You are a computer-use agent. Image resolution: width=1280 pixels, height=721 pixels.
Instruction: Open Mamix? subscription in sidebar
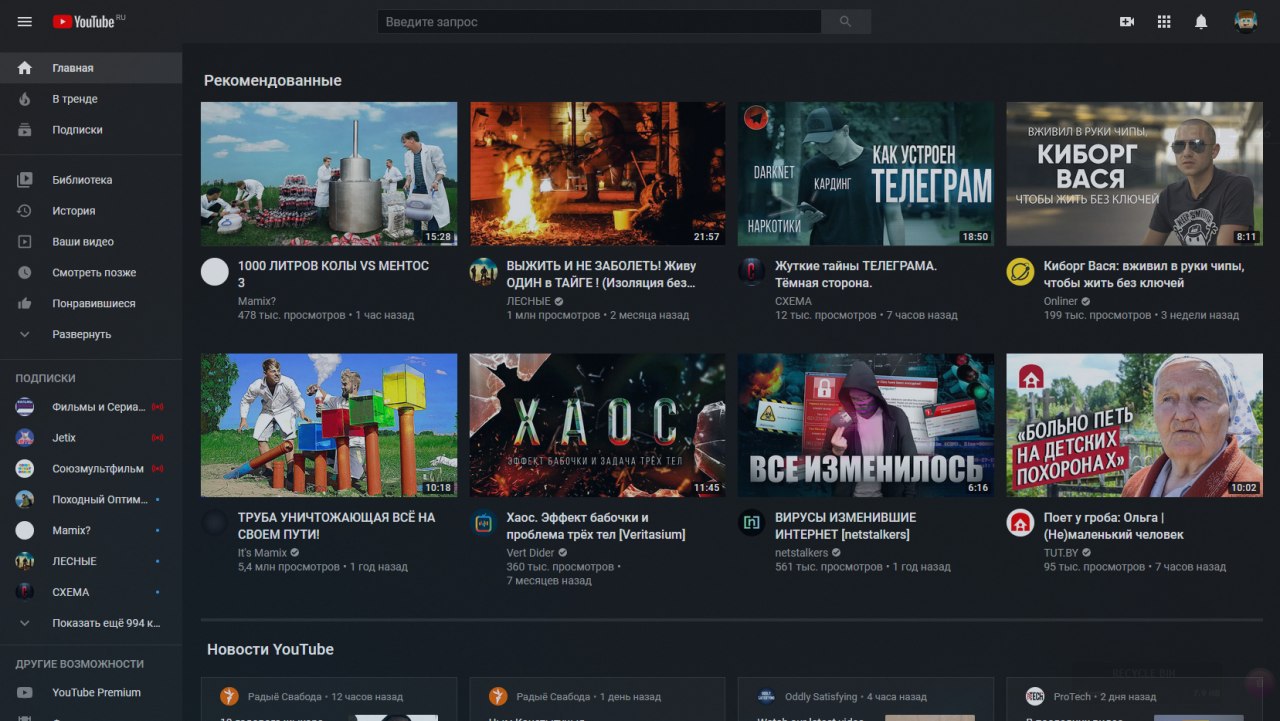click(x=91, y=531)
